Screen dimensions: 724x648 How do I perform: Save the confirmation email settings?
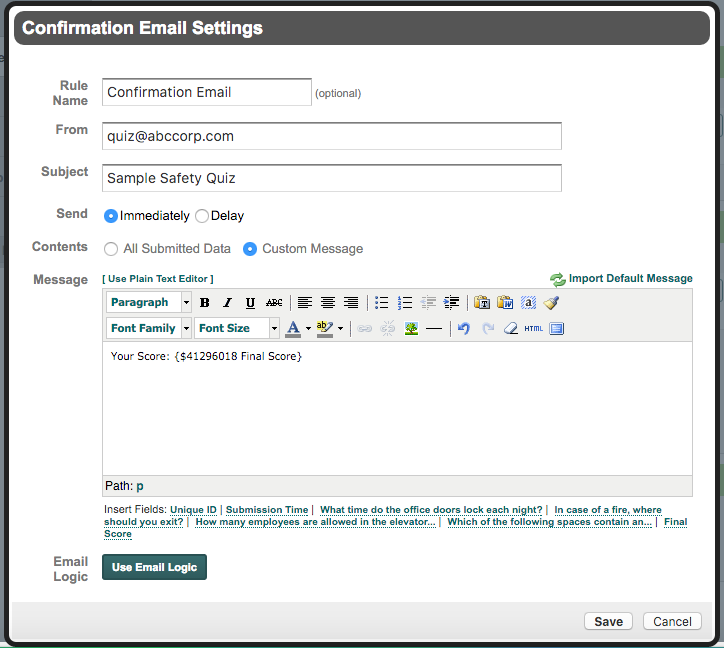coord(608,622)
